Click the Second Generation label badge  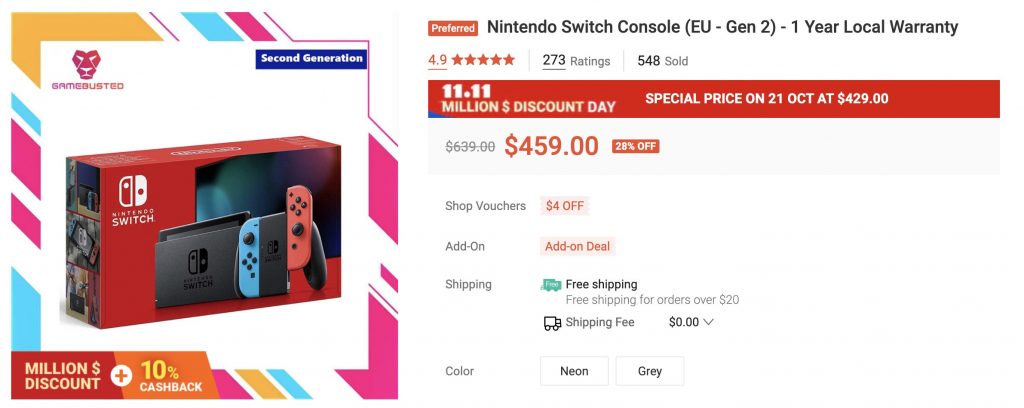pyautogui.click(x=311, y=59)
